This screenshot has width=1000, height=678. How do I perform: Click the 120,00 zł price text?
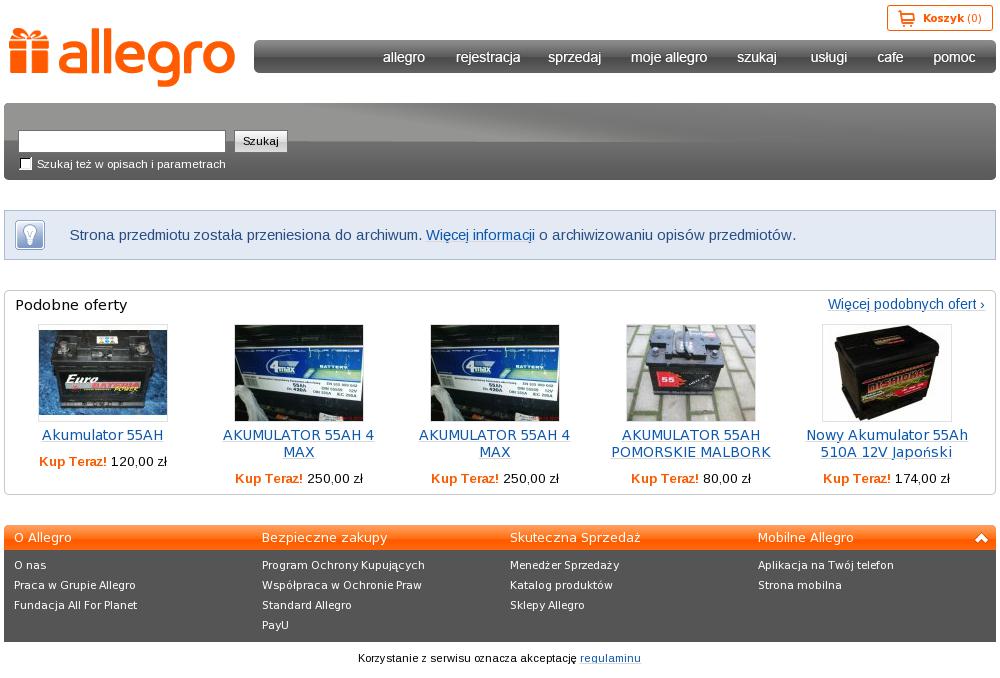[x=138, y=462]
